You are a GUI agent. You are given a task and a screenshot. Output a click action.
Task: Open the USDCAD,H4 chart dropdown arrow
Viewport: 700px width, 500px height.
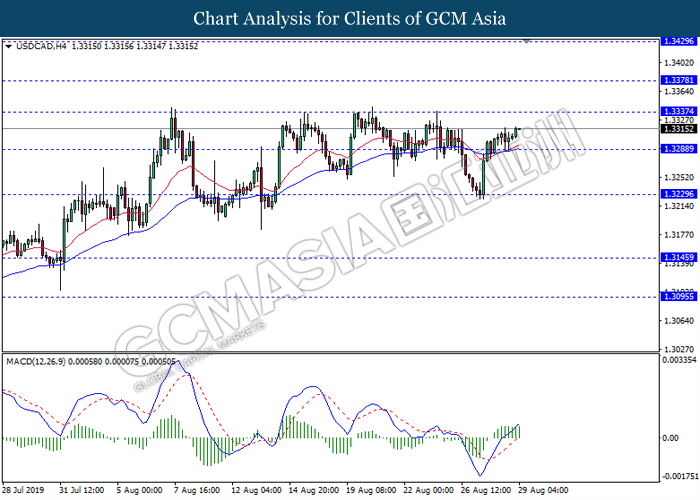(8, 46)
